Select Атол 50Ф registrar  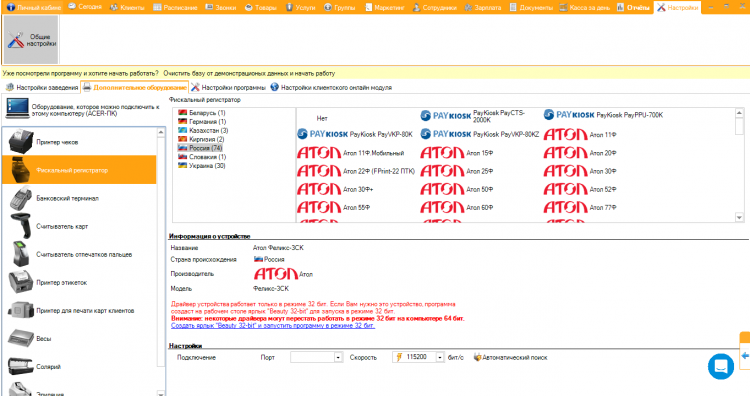coord(457,189)
